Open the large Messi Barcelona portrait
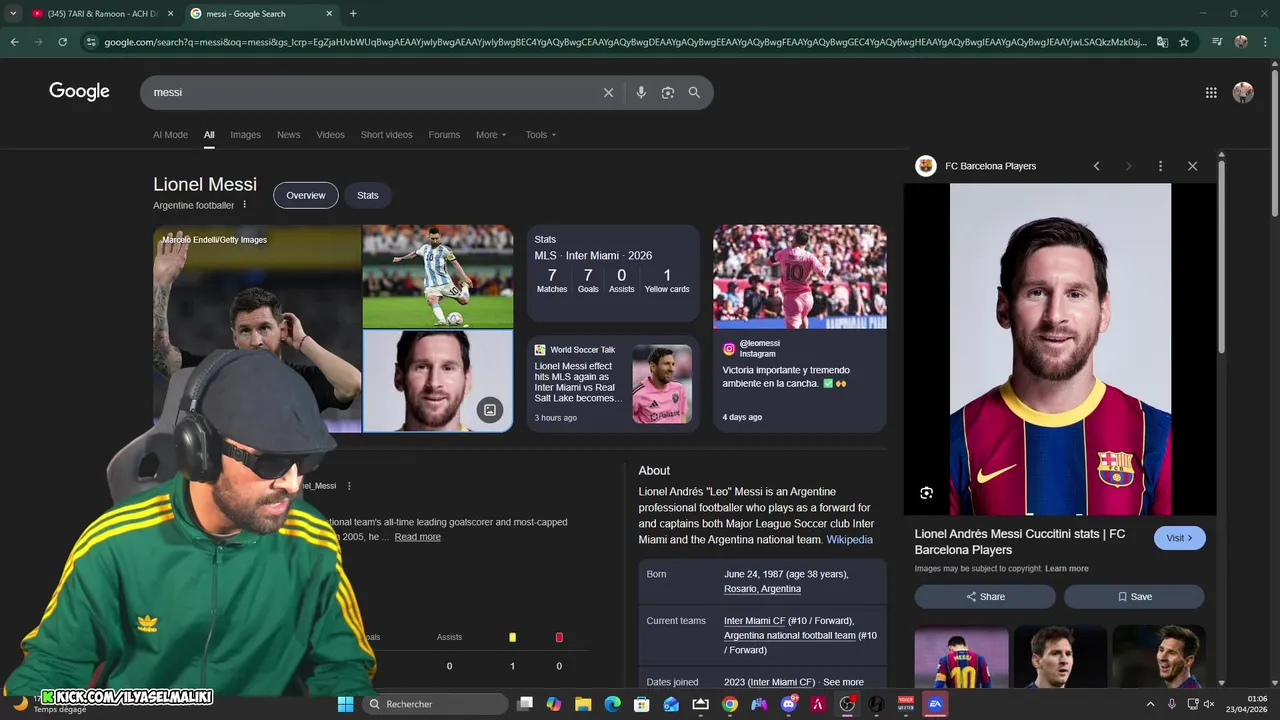Viewport: 1280px width, 720px height. 1060,349
